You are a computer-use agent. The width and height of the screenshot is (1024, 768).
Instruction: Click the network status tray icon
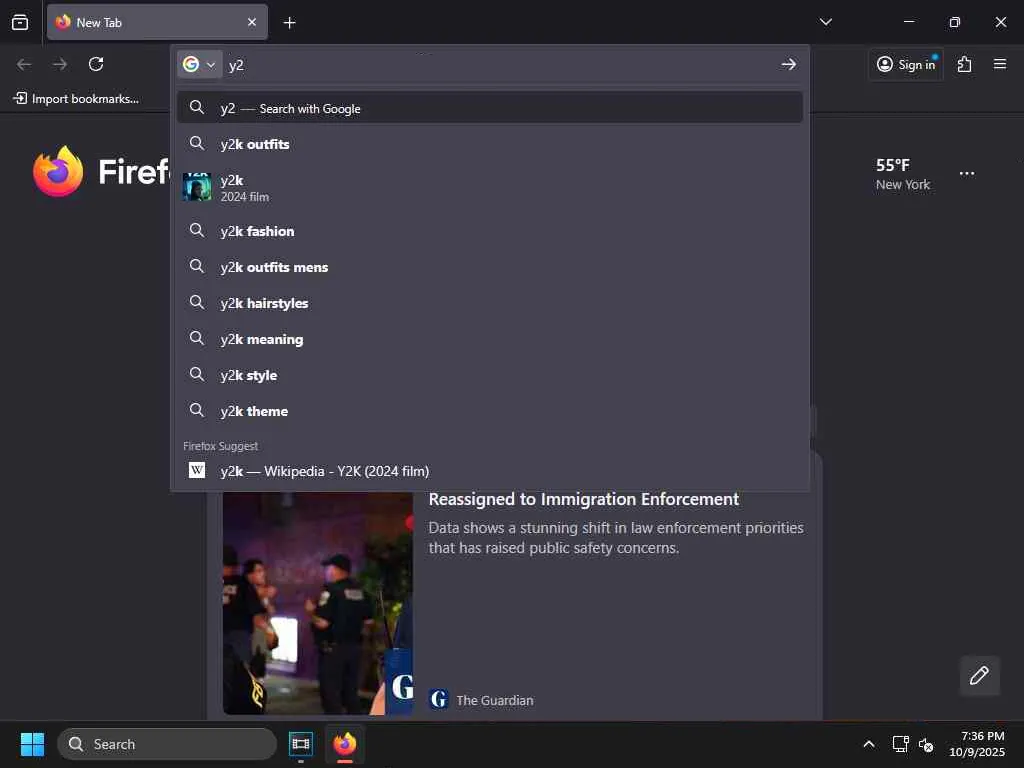(x=900, y=744)
